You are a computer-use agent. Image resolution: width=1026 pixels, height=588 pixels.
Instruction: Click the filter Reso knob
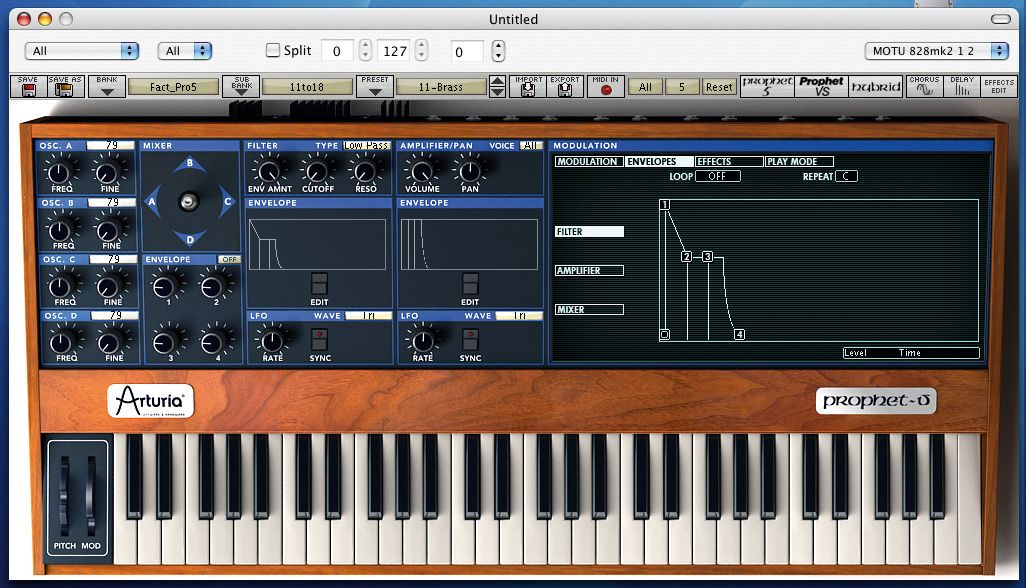click(x=364, y=172)
